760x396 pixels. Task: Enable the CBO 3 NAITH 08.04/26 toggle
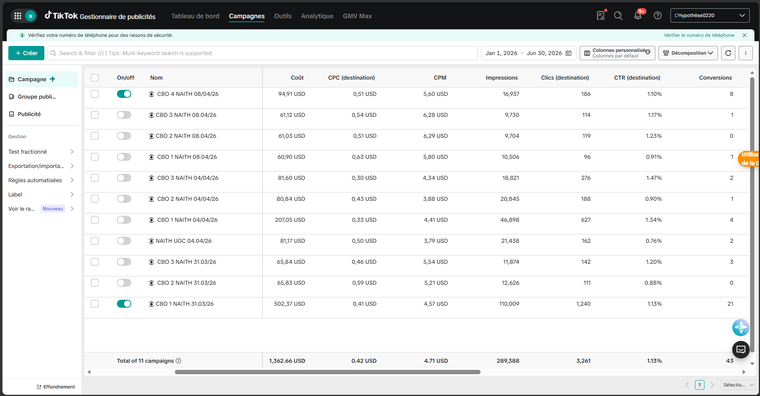coord(124,115)
